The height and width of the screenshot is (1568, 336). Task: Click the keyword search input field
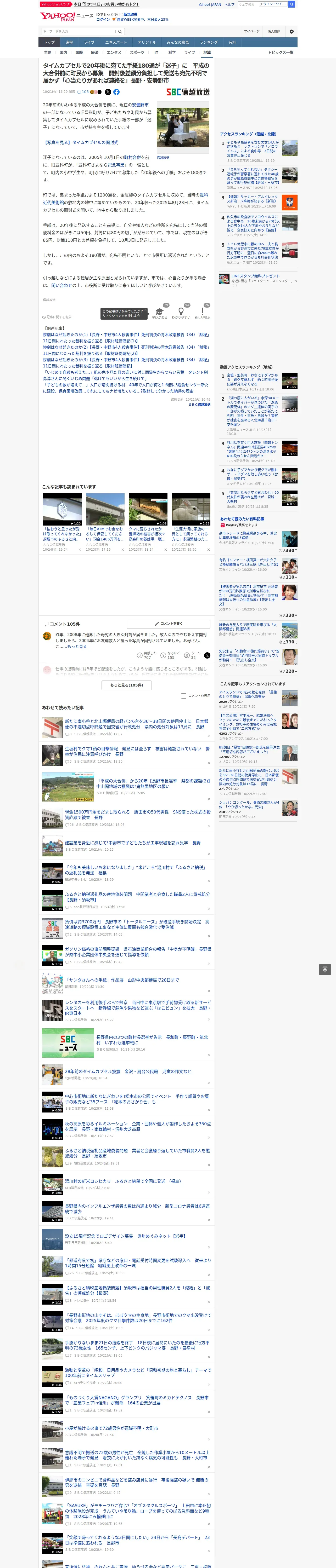78,31
